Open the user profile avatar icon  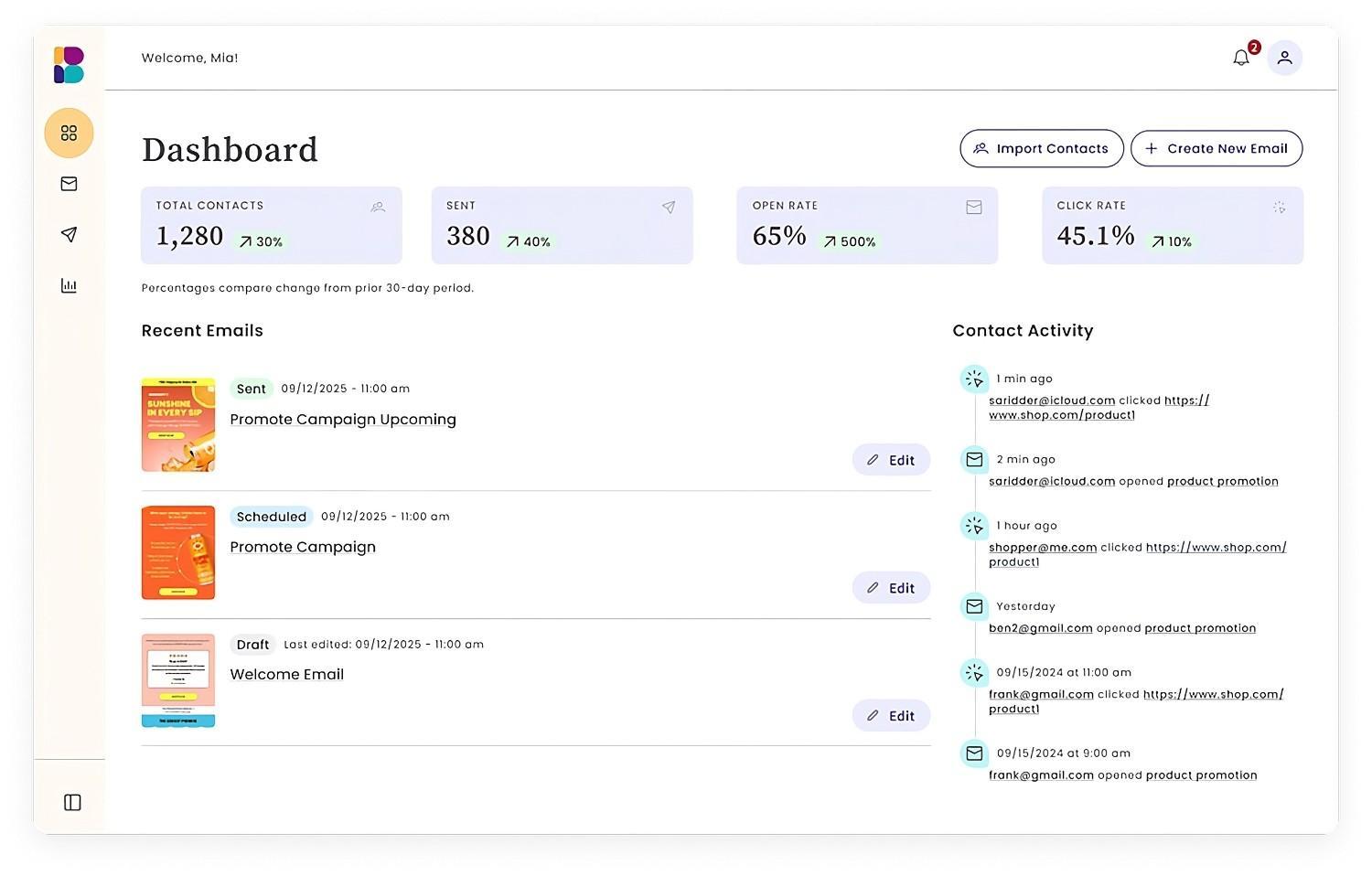[1284, 58]
